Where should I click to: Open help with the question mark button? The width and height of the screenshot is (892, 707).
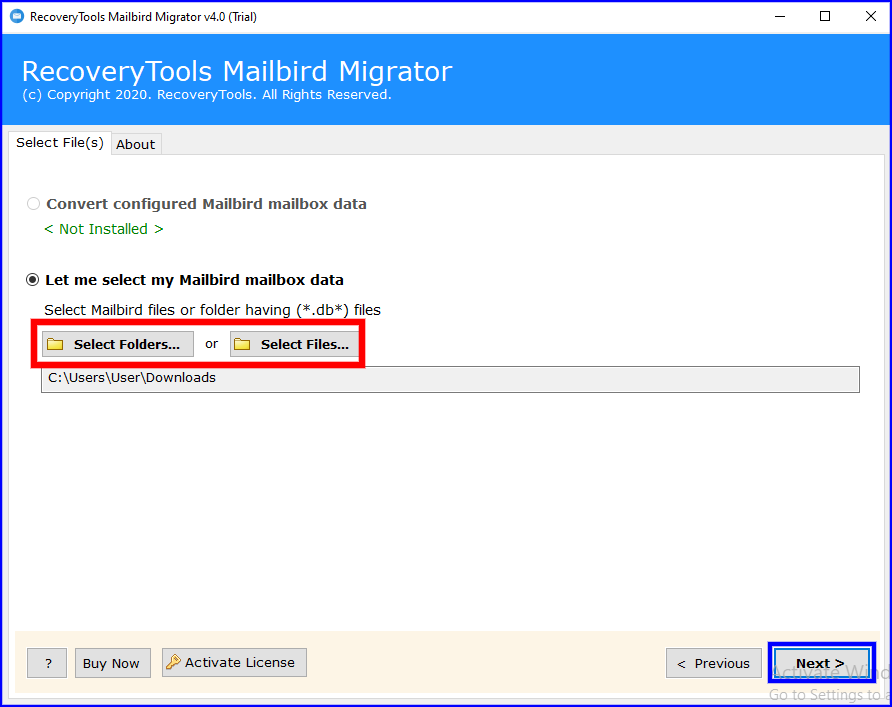pos(47,663)
